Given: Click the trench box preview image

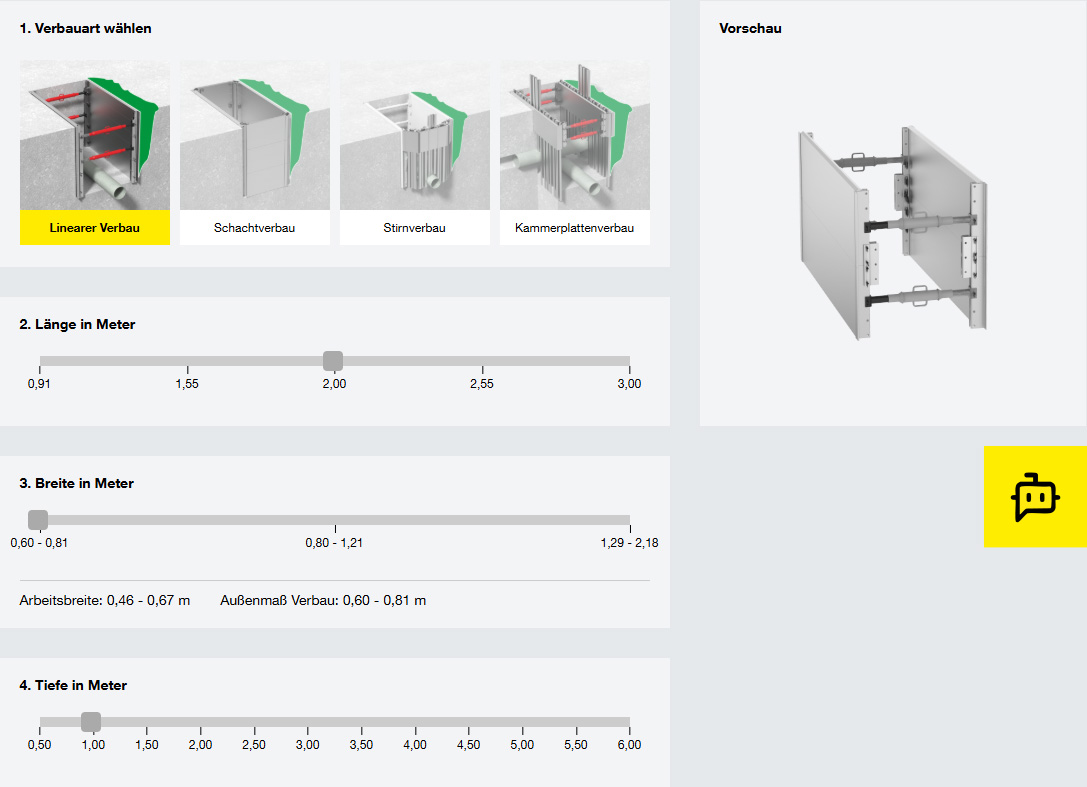Looking at the screenshot, I should click(x=892, y=235).
